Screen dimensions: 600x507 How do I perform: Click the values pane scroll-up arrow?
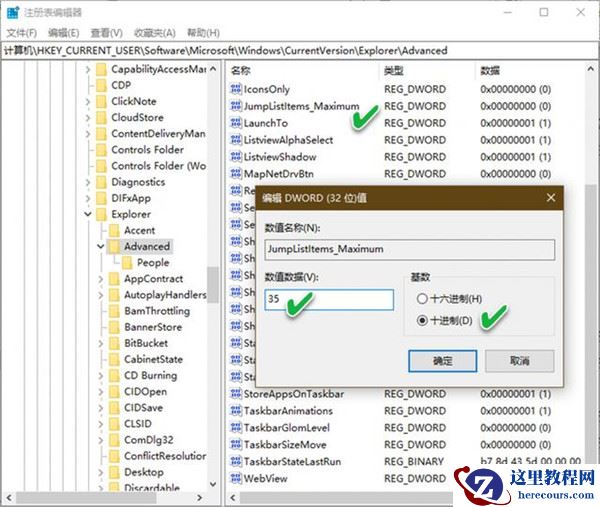(x=591, y=69)
